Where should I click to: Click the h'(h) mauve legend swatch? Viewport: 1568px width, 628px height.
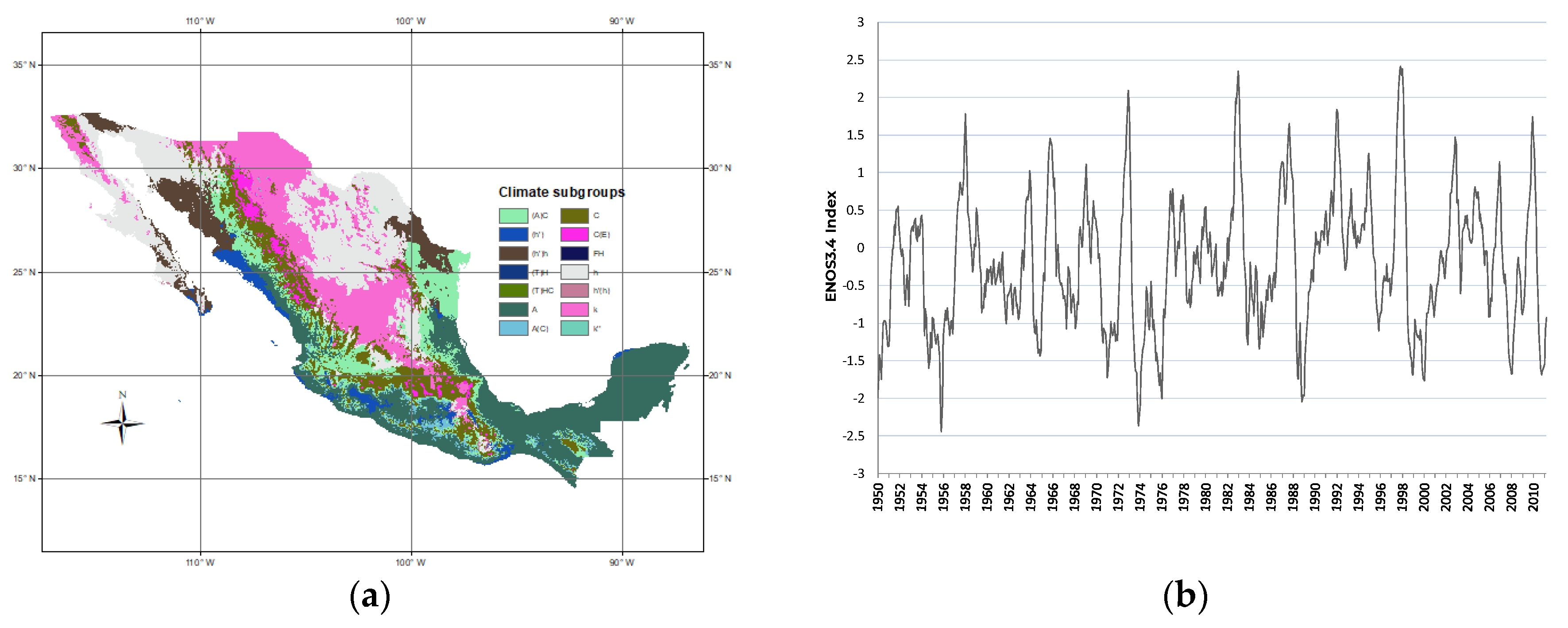(574, 291)
